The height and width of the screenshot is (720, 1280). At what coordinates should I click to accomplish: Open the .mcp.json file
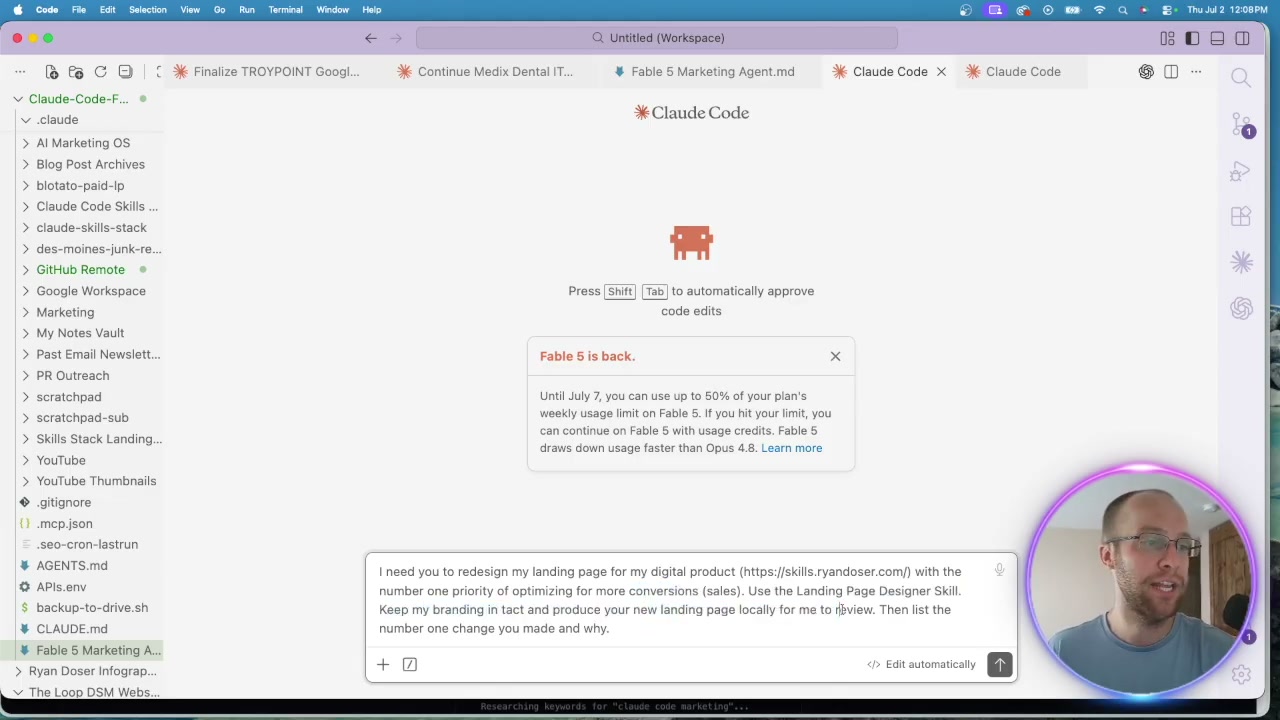[x=82, y=524]
